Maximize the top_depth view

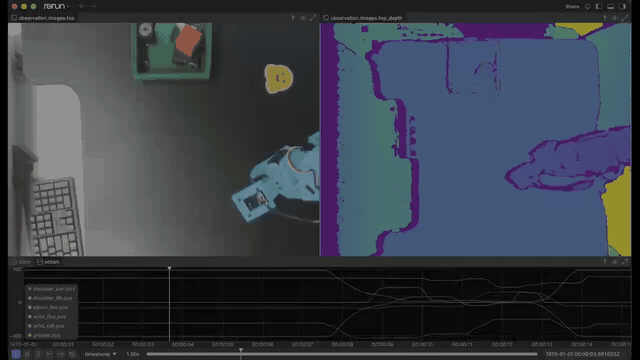(x=625, y=18)
